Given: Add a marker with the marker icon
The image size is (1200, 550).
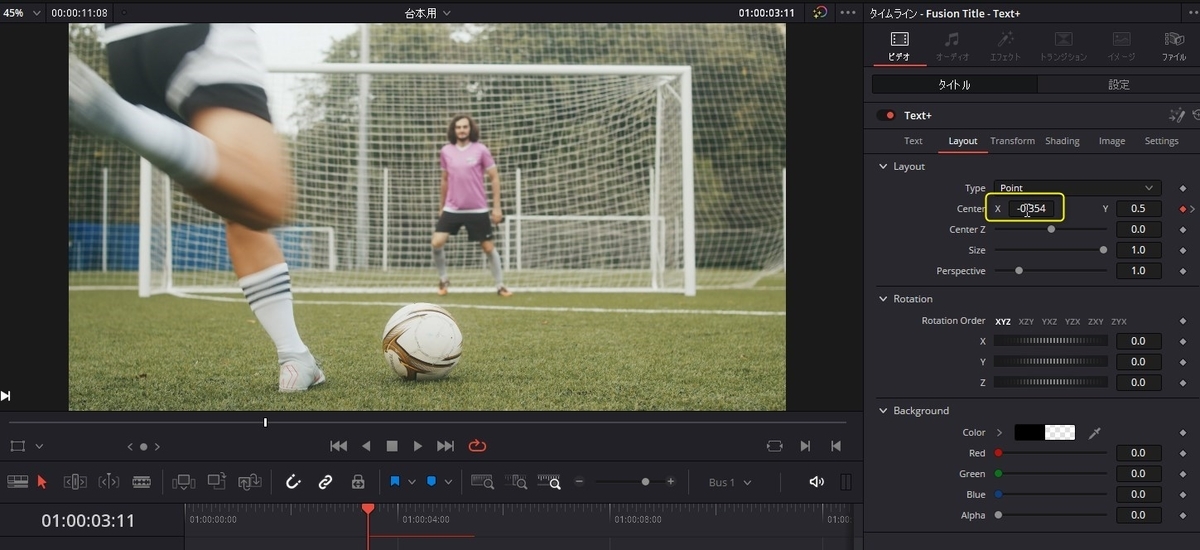Looking at the screenshot, I should coord(431,482).
